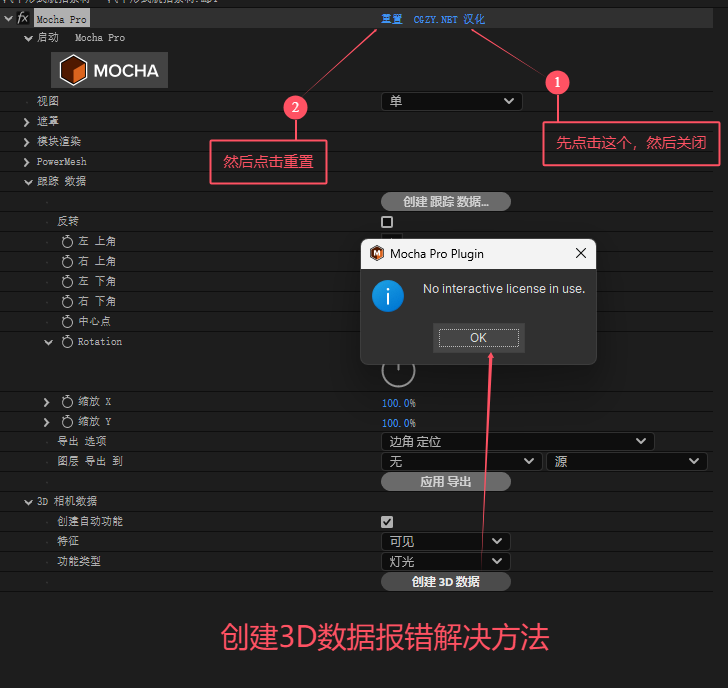Expand the 遮罩 section
This screenshot has width=728, height=688.
(26, 122)
